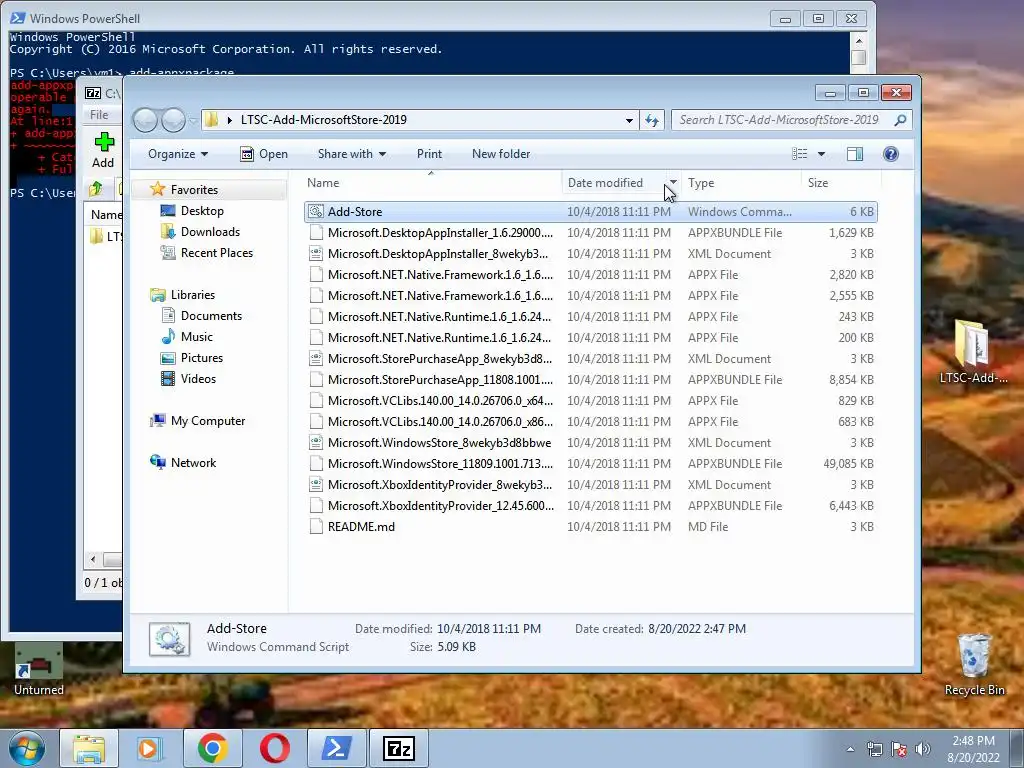Open the recent pages arrow beside Forward
Viewport: 1024px width, 768px height.
[193, 120]
